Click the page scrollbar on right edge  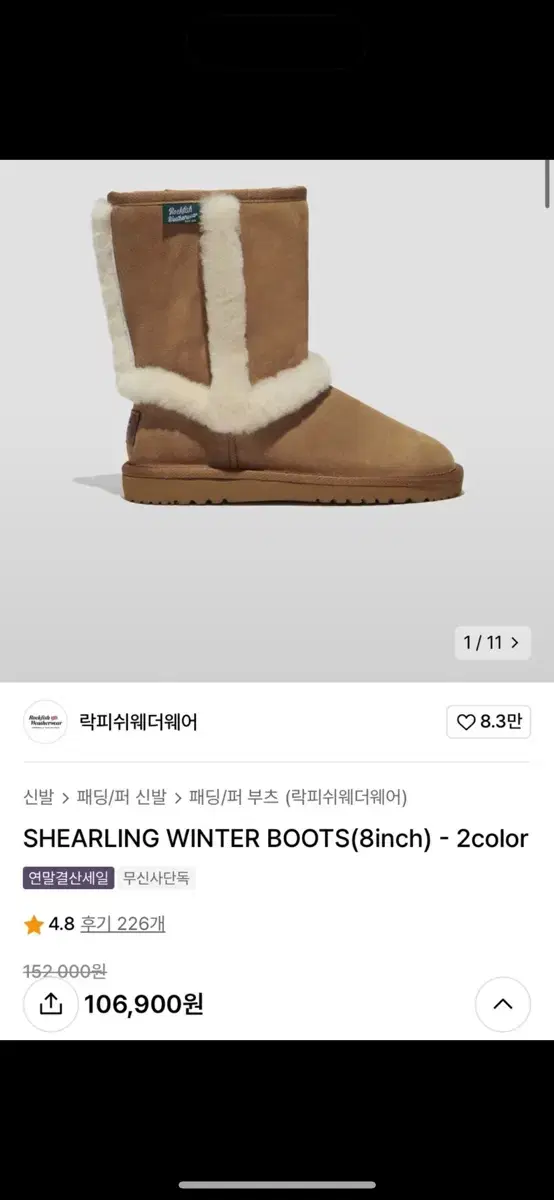coord(548,185)
